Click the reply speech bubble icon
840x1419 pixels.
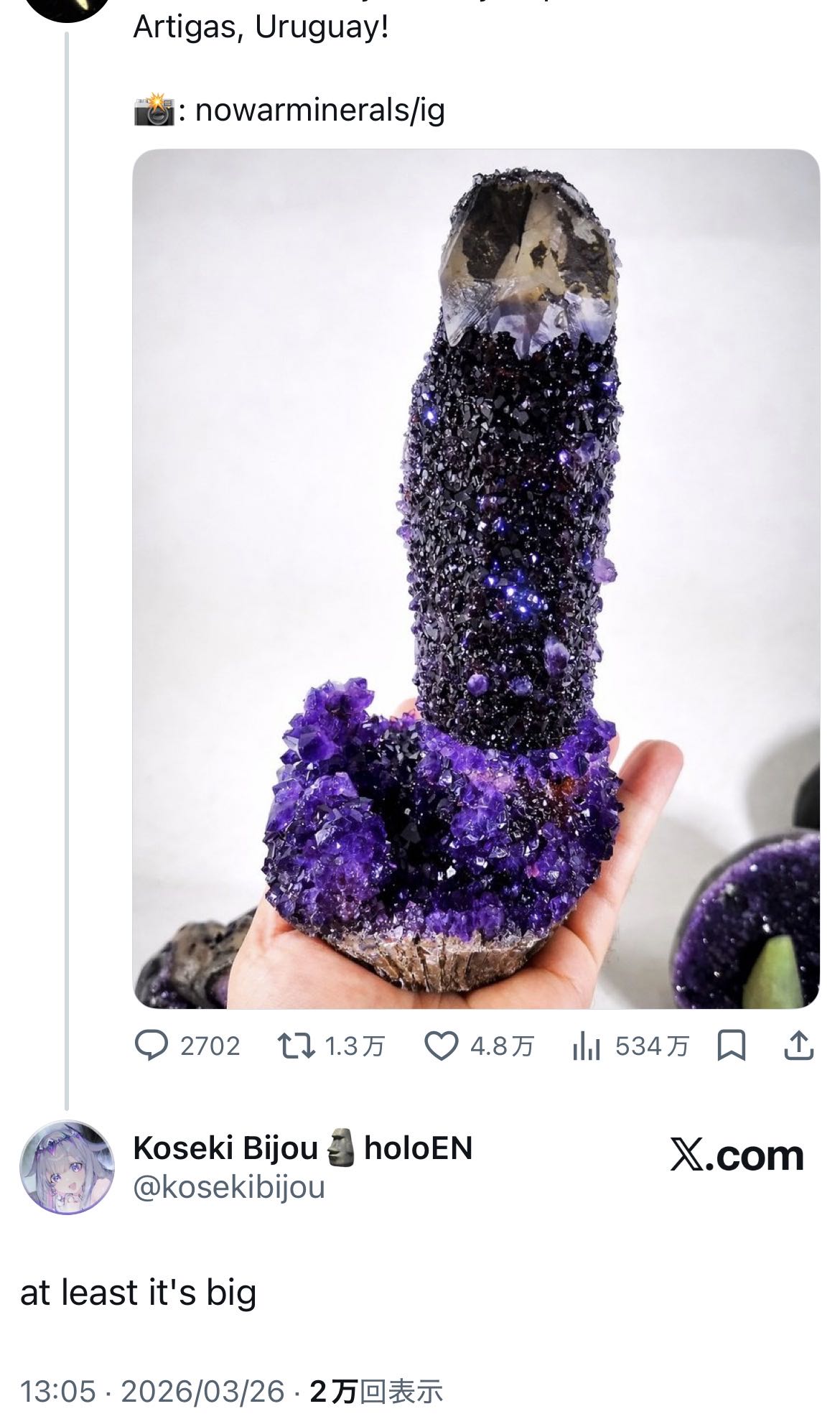[x=151, y=1046]
